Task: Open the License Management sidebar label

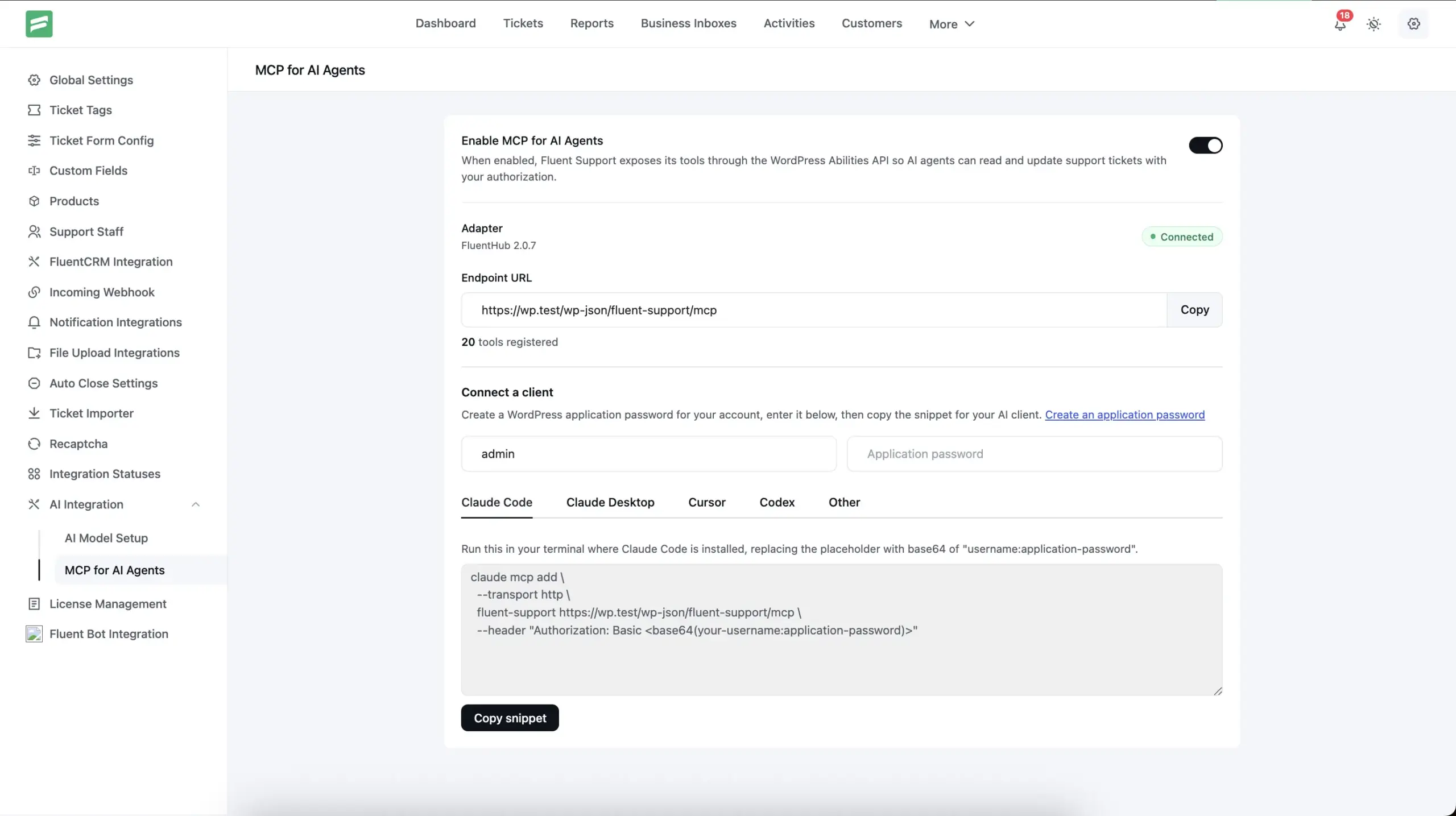Action: tap(107, 604)
